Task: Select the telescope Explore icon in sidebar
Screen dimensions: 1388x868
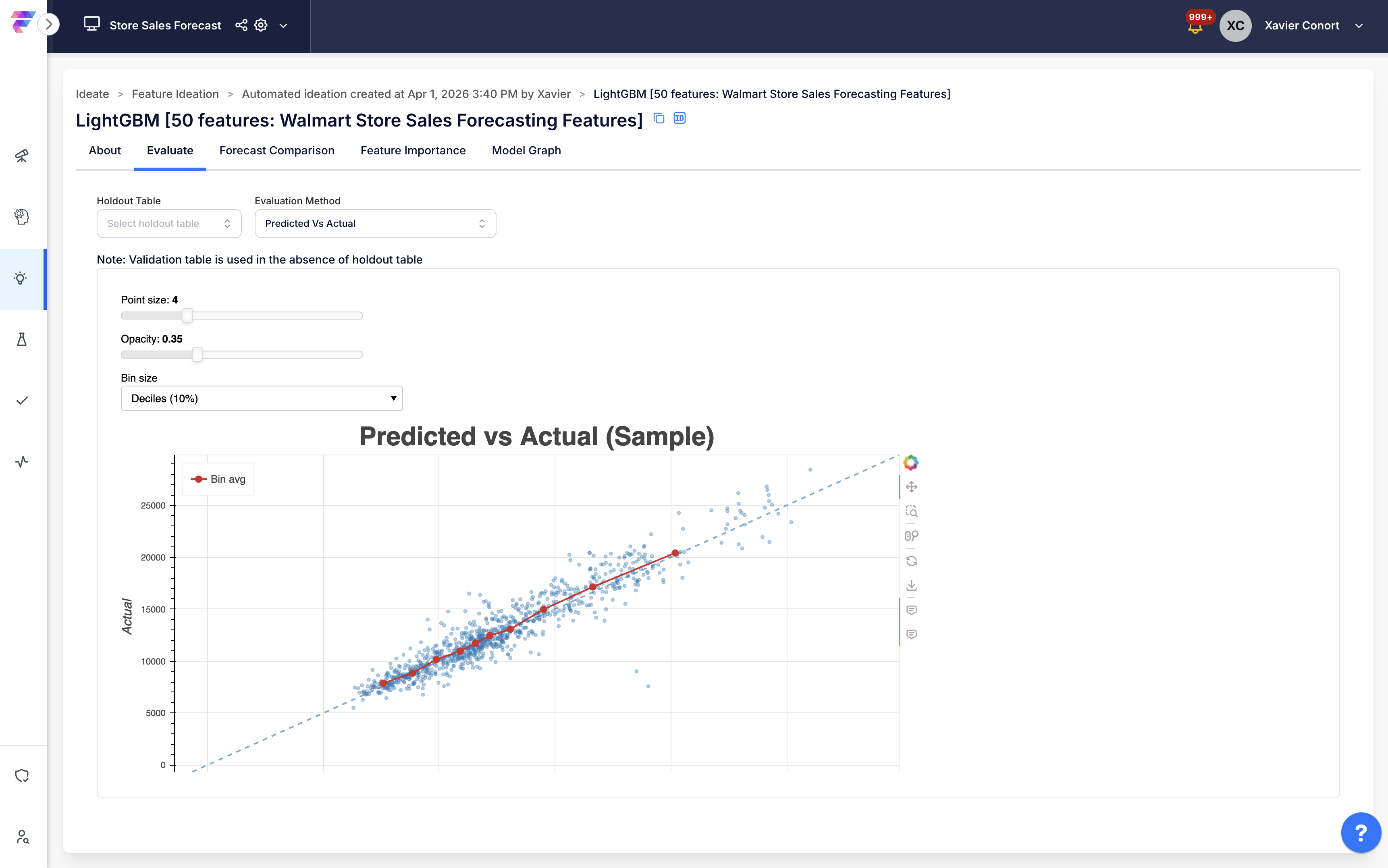Action: point(22,156)
